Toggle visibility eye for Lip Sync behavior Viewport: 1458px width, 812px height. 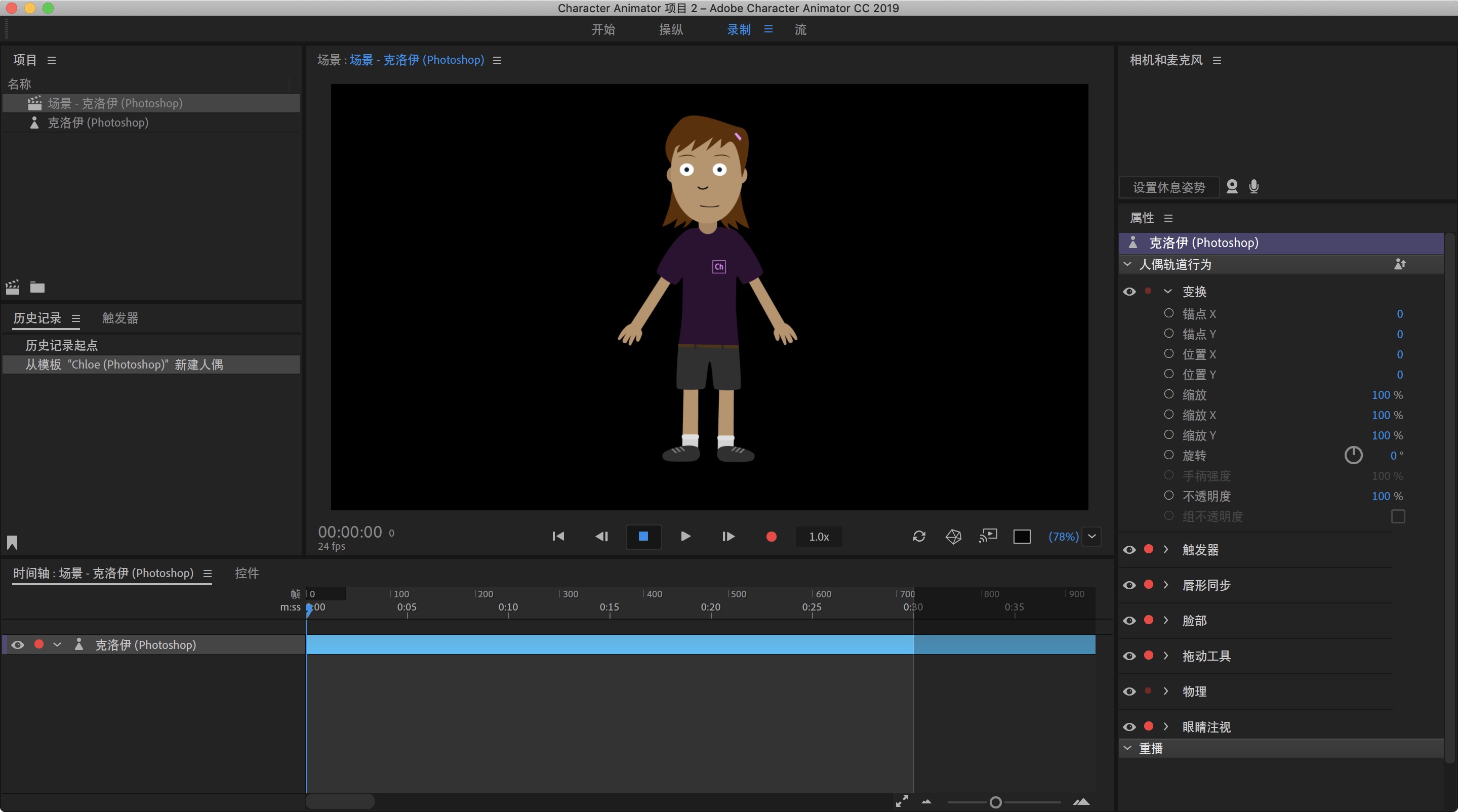tap(1129, 585)
